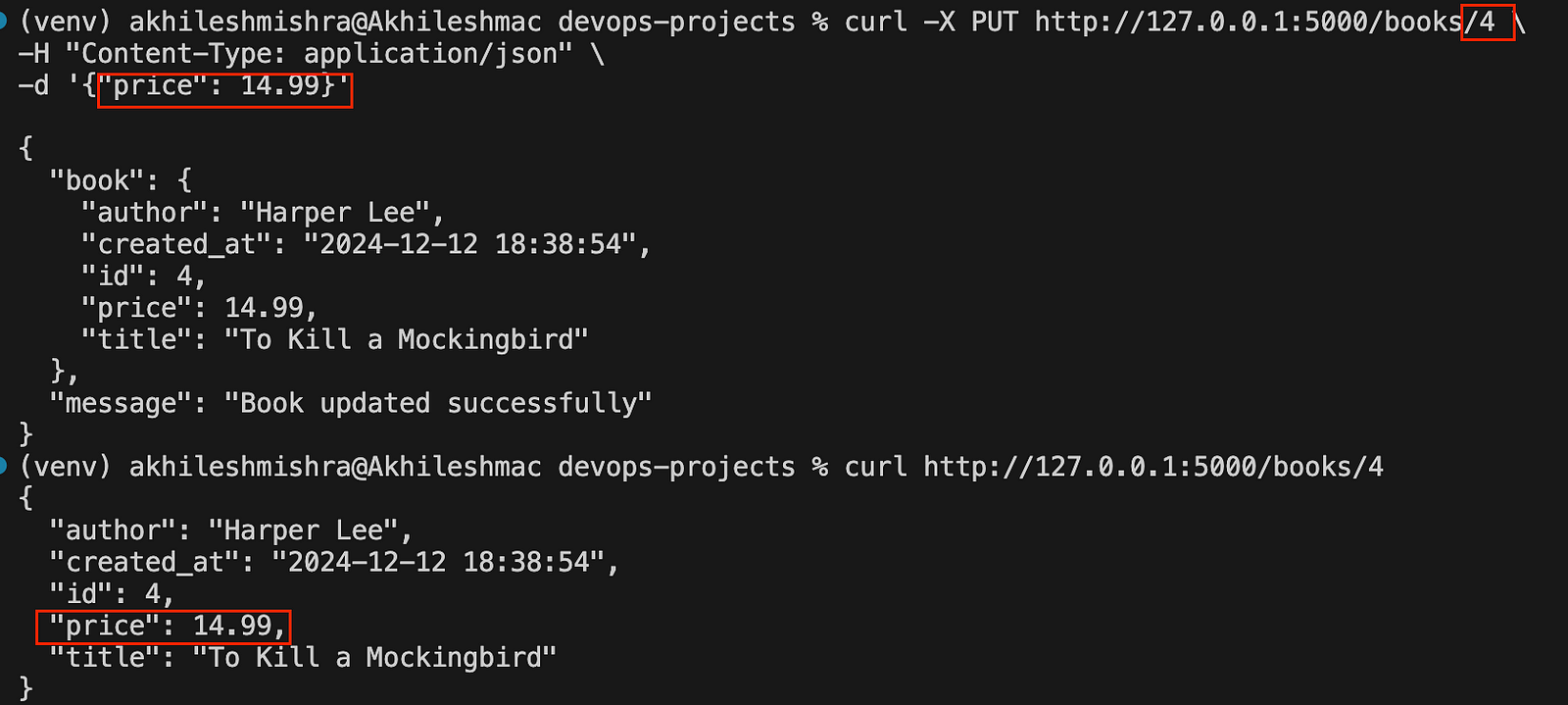The height and width of the screenshot is (705, 1568).
Task: Click the highlighted "price": 14.99 request payload
Action: pyautogui.click(x=224, y=90)
